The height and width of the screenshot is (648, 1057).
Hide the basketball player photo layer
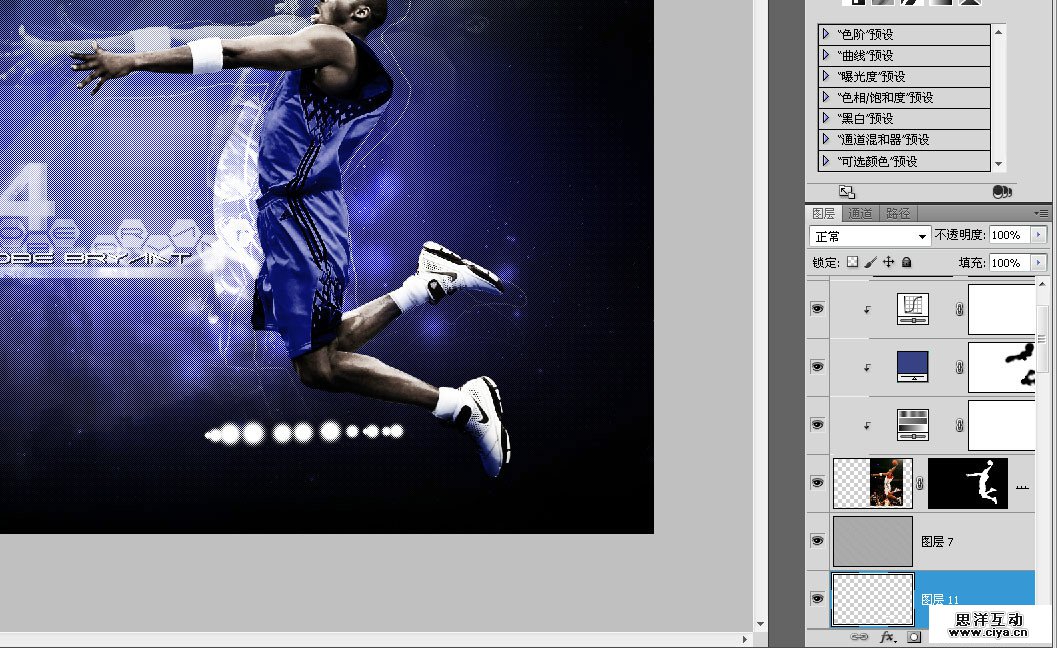[x=818, y=483]
